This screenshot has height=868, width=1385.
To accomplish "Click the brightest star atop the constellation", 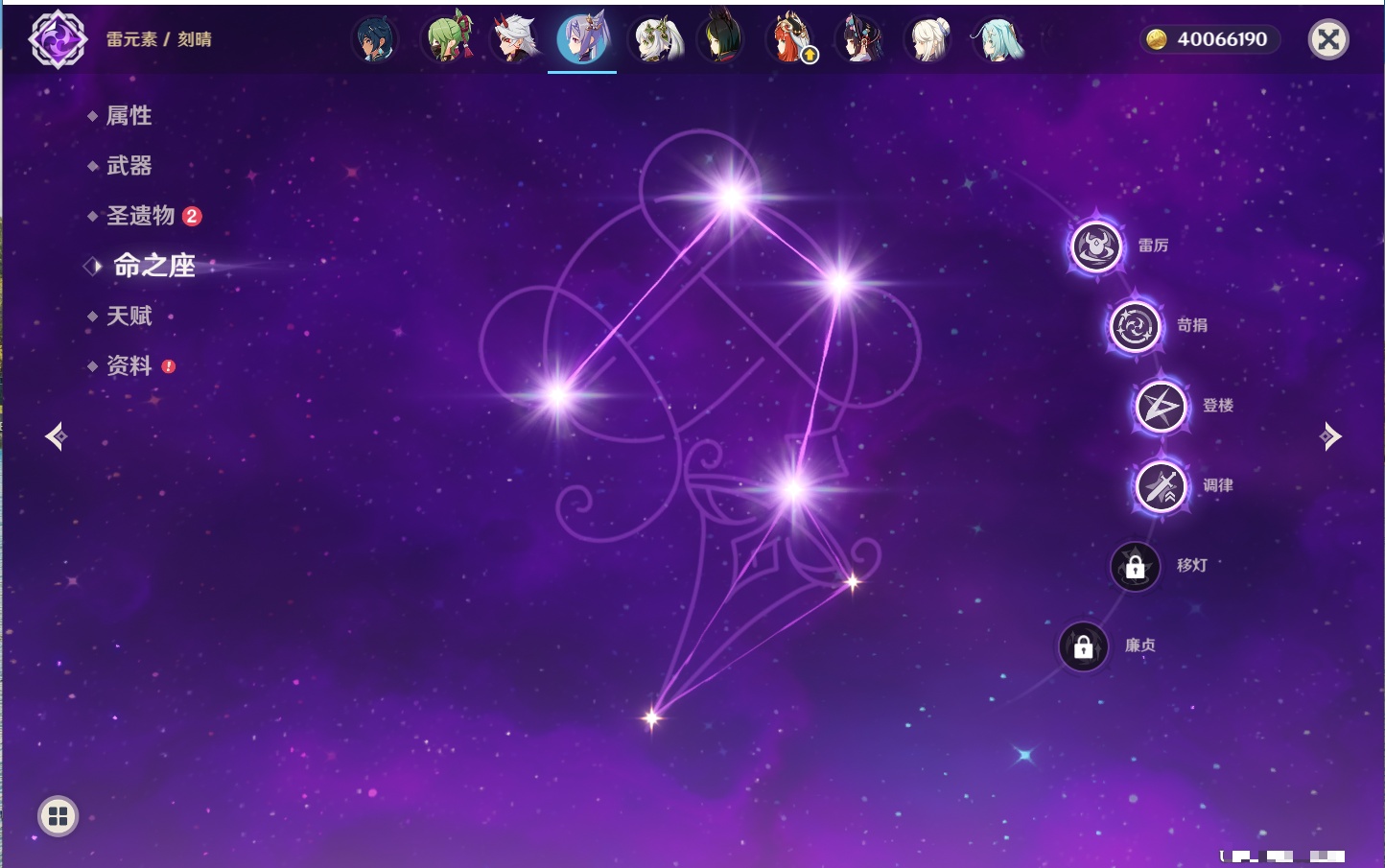I will pyautogui.click(x=732, y=198).
